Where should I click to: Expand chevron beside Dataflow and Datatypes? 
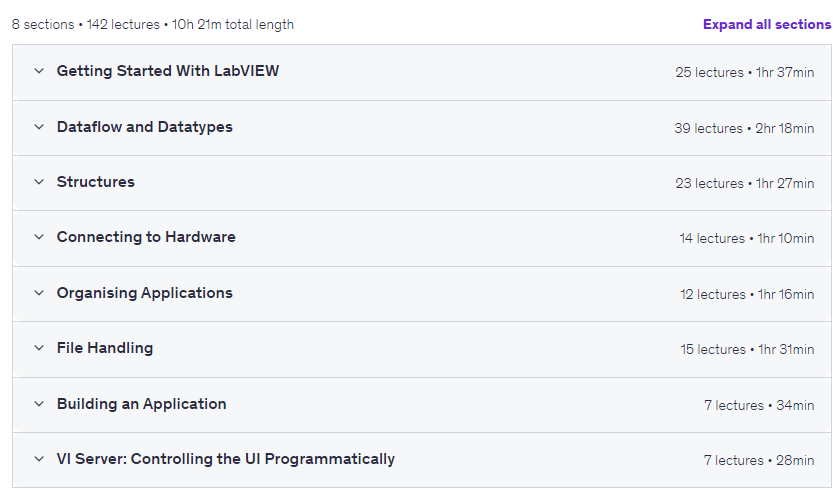(39, 127)
